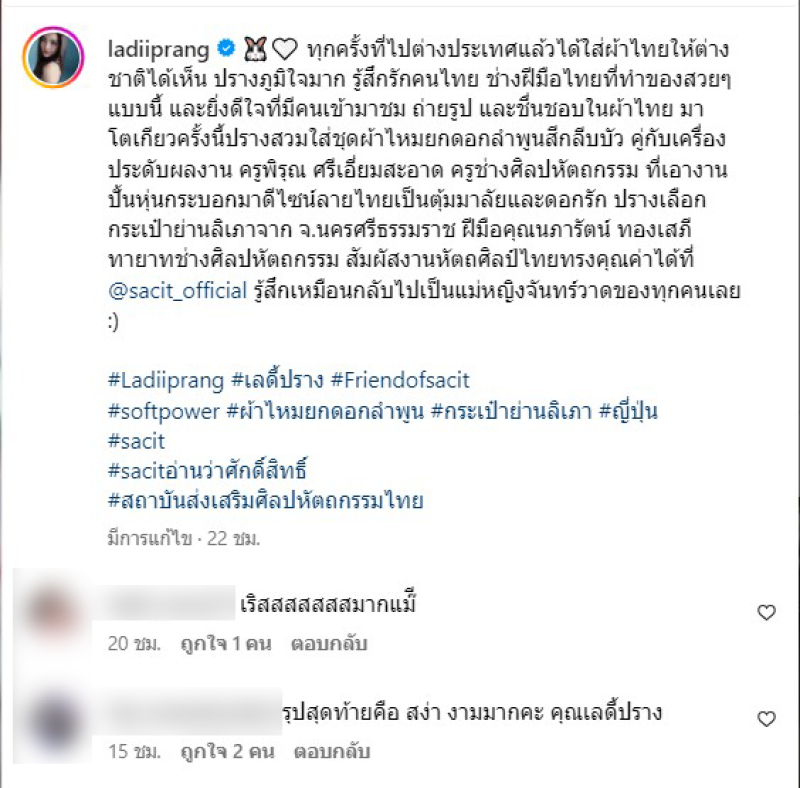View likes on first comment (ถูกใจ 1 คน)
This screenshot has height=788, width=800.
tap(226, 644)
